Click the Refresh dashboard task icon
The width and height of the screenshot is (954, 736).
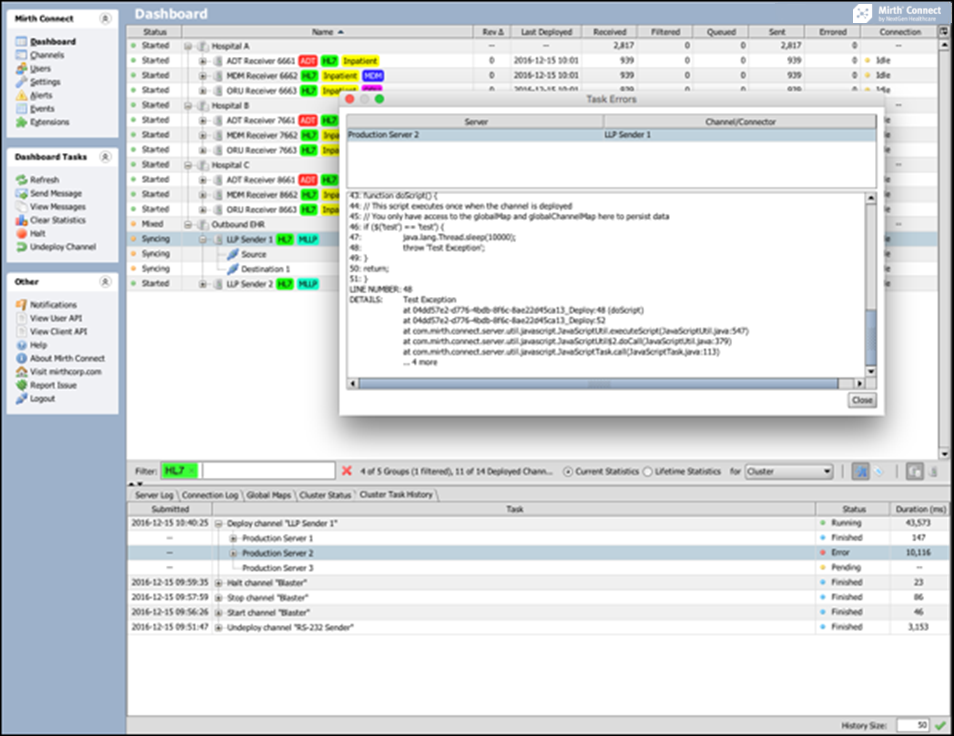point(21,180)
